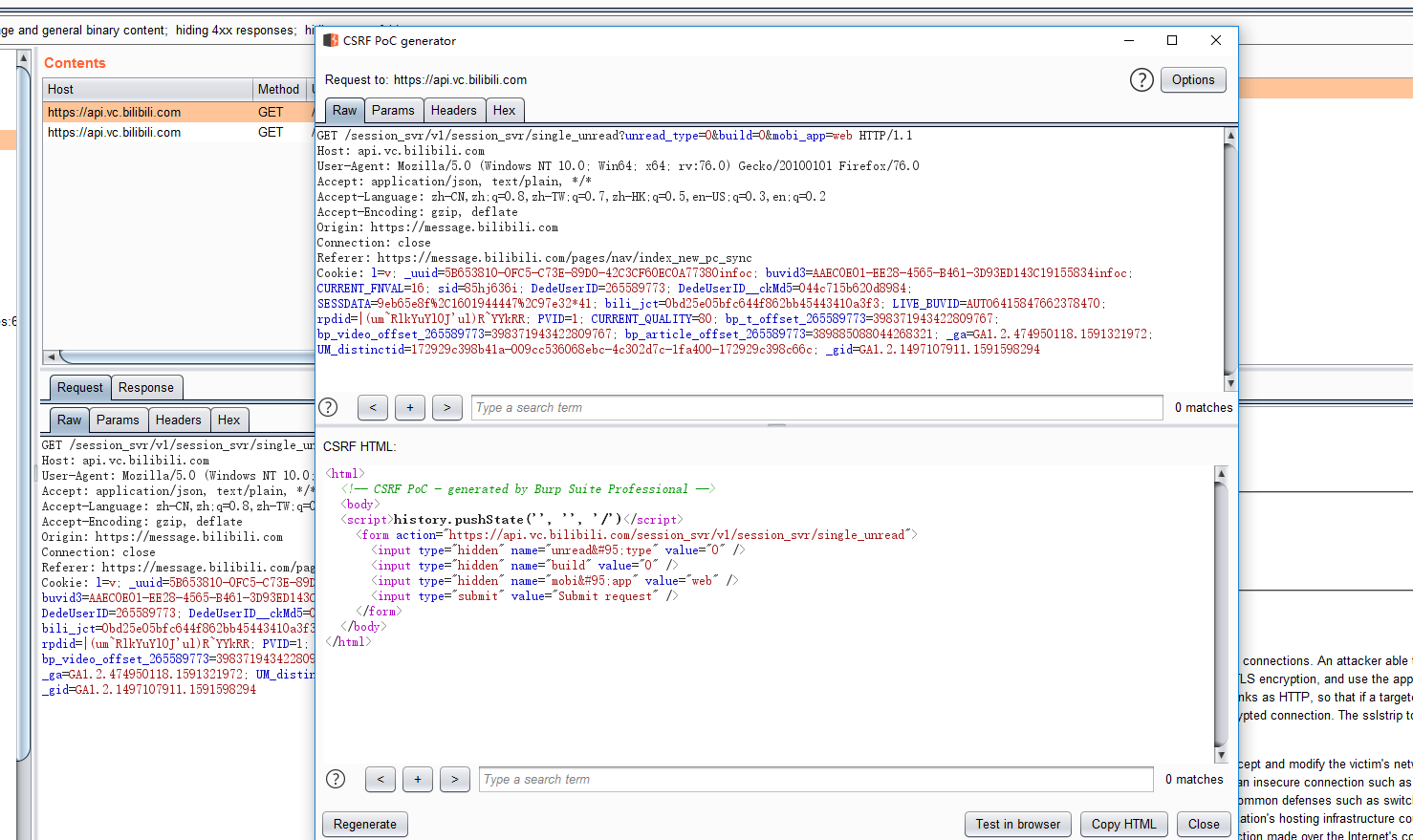Click help icon beside request search bar

(x=328, y=407)
